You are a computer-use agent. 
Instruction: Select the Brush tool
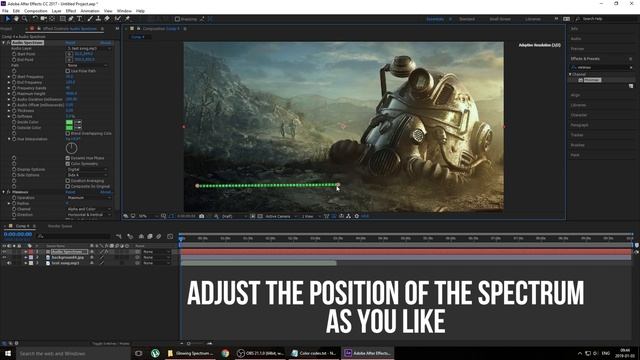click(x=90, y=19)
